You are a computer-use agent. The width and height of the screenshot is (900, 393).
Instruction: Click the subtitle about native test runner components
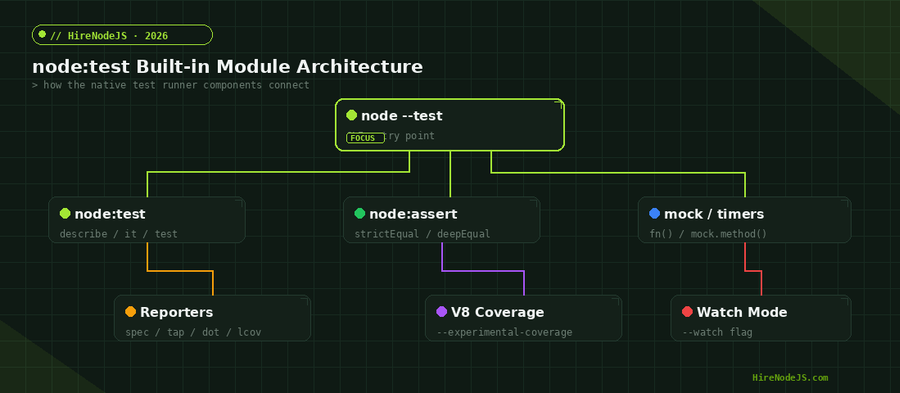(x=171, y=85)
